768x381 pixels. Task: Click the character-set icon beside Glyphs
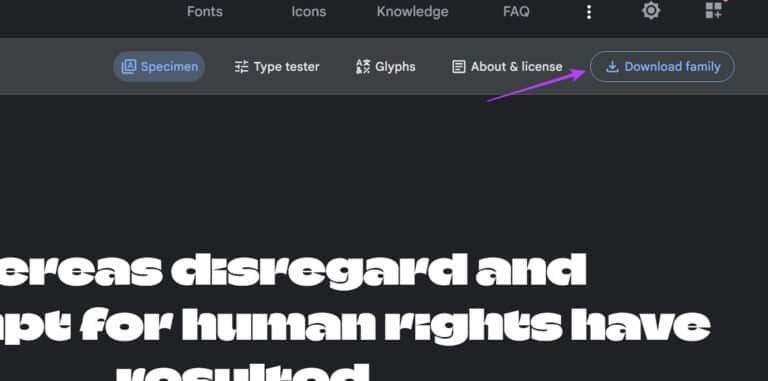(x=363, y=67)
